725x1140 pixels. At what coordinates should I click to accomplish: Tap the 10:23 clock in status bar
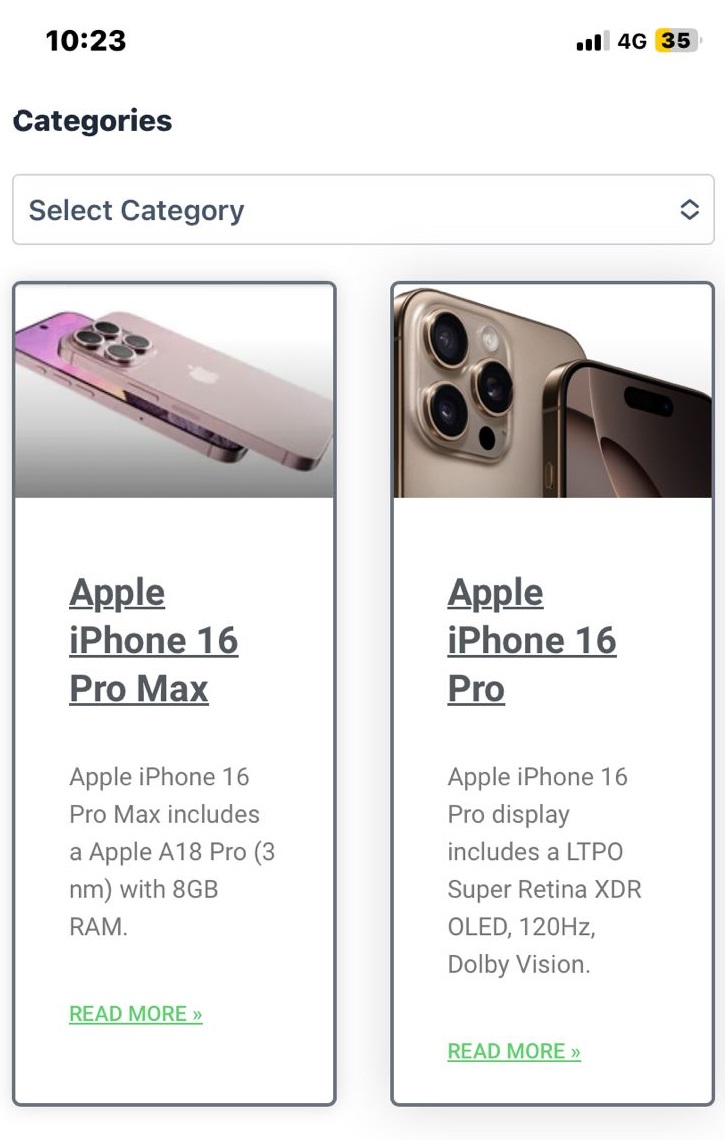point(86,41)
